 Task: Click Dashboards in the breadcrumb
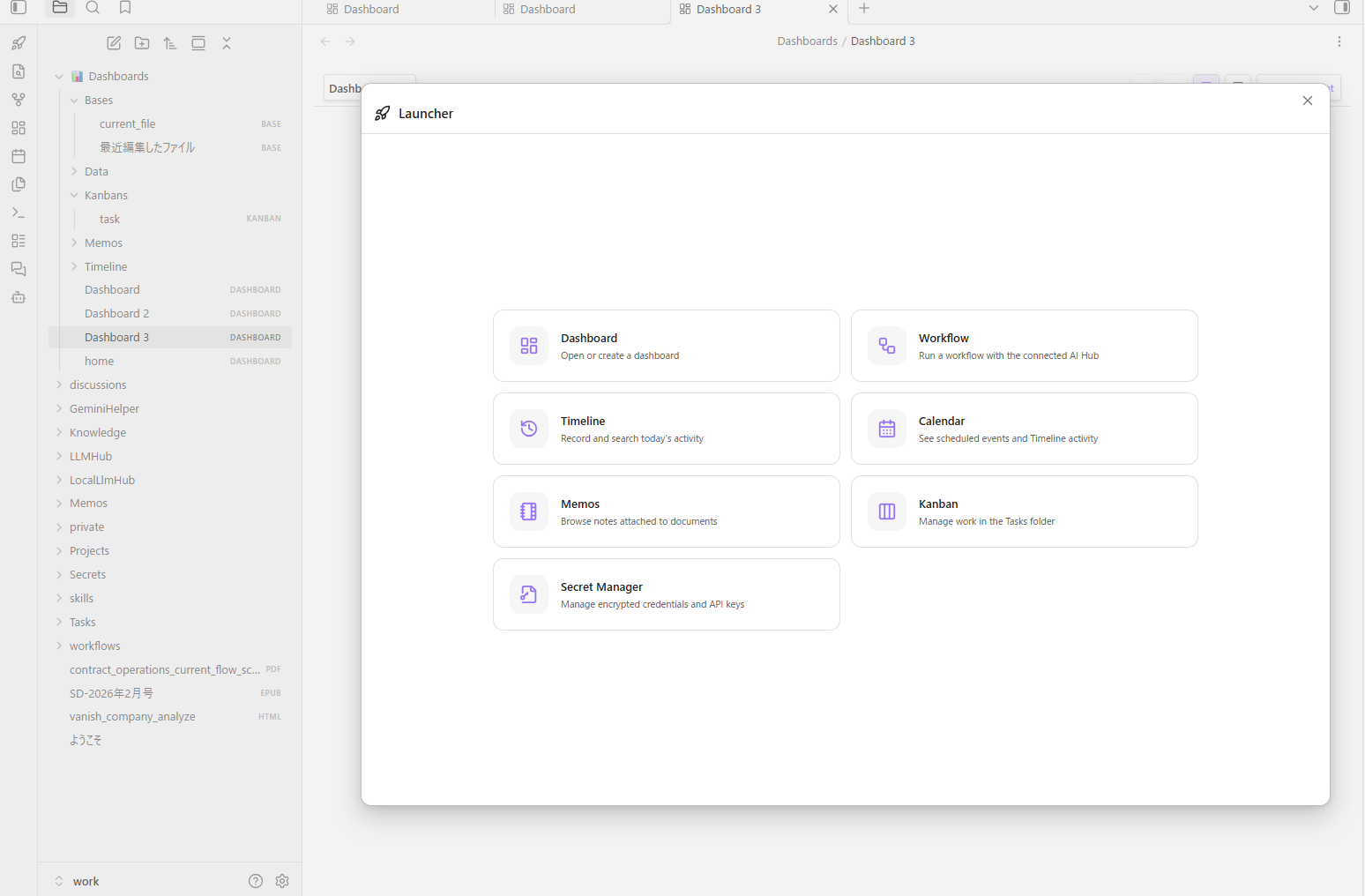point(807,41)
